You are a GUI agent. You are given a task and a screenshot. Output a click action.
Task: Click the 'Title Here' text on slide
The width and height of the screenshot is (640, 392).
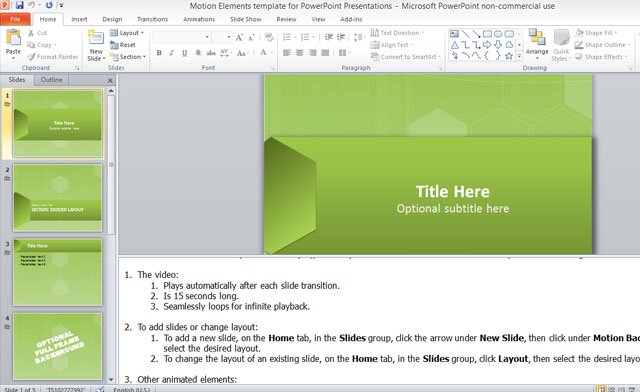click(453, 192)
